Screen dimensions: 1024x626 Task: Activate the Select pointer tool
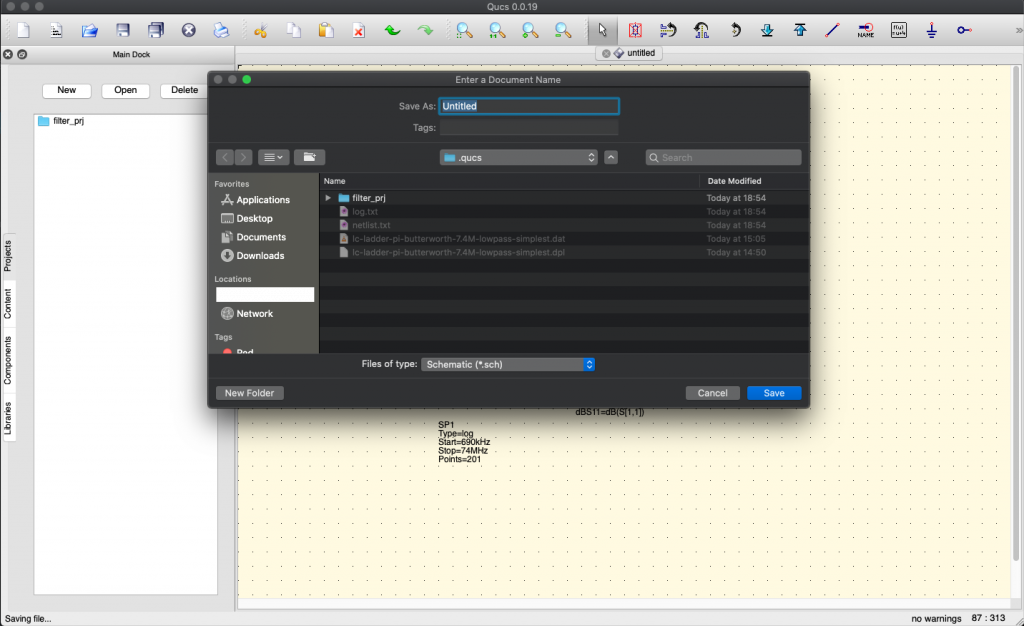(x=602, y=30)
